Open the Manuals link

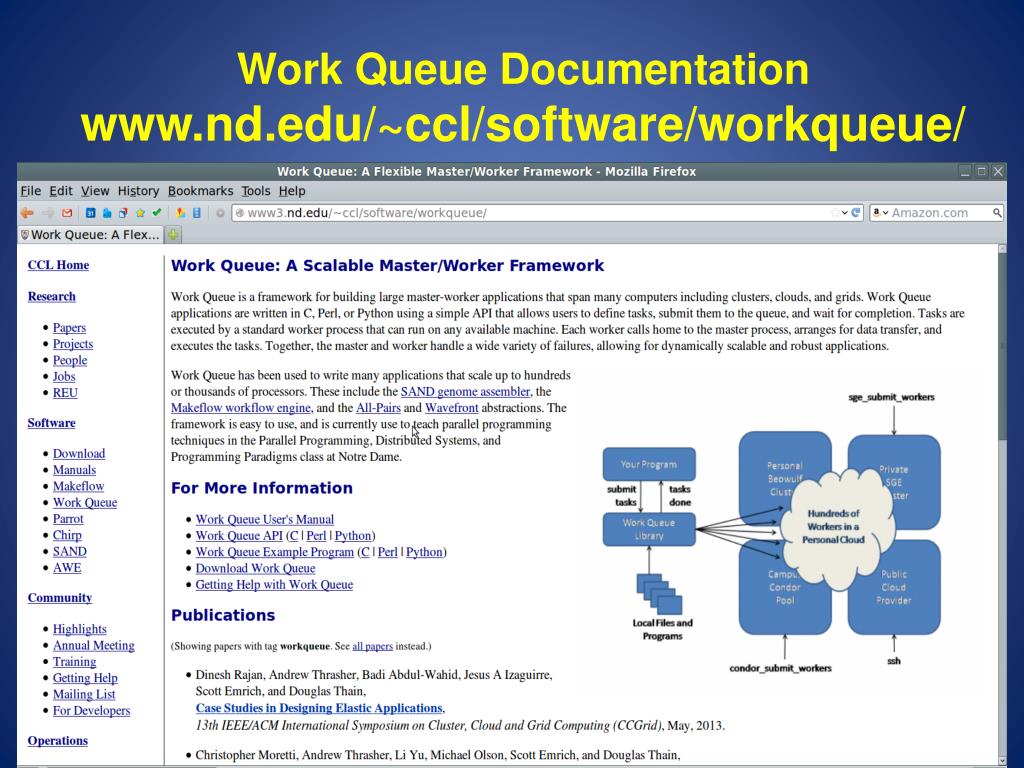point(74,470)
